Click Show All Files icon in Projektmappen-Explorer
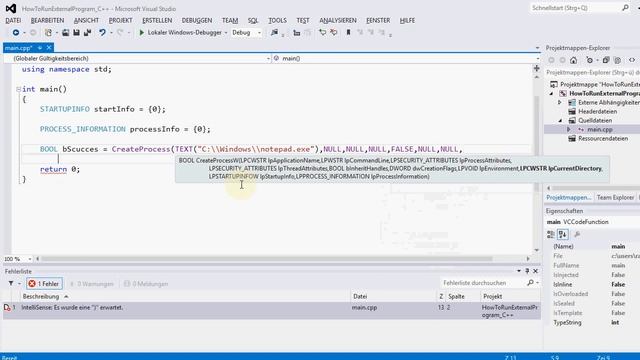The image size is (640, 360). click(617, 60)
